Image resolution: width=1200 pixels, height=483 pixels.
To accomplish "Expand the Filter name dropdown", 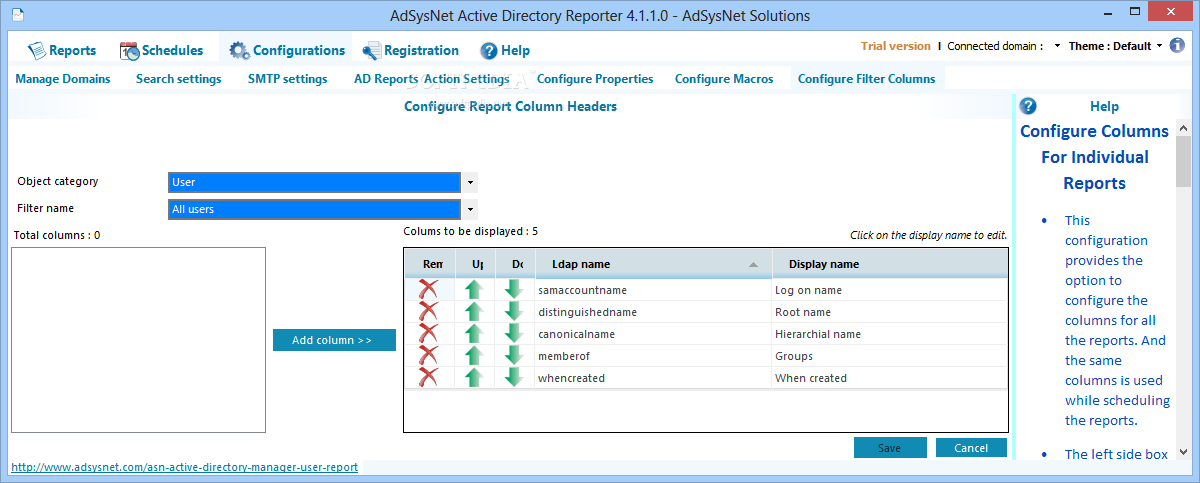I will click(x=471, y=209).
